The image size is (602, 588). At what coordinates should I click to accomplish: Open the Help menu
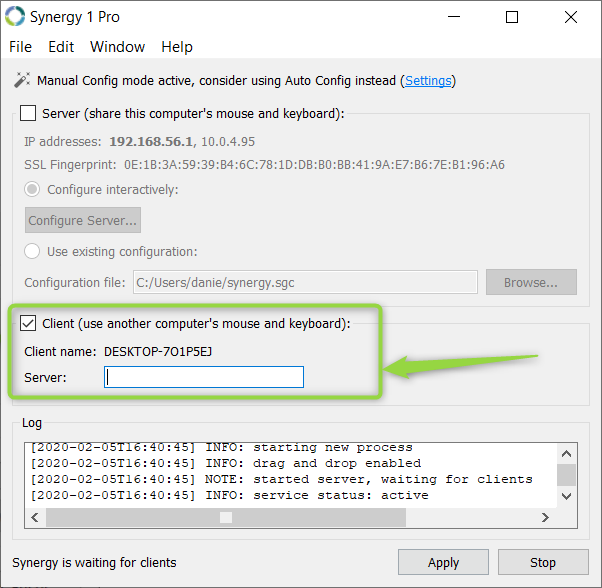tap(177, 47)
